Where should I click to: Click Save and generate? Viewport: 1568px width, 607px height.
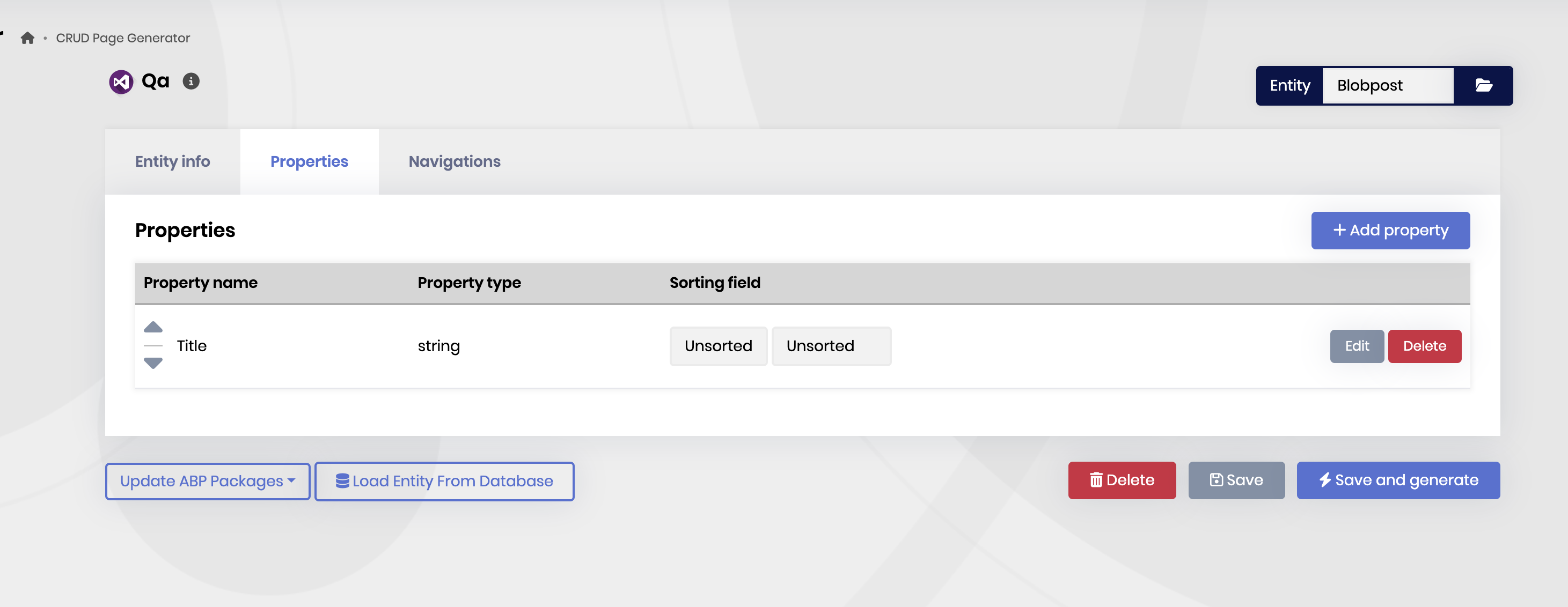coord(1398,480)
